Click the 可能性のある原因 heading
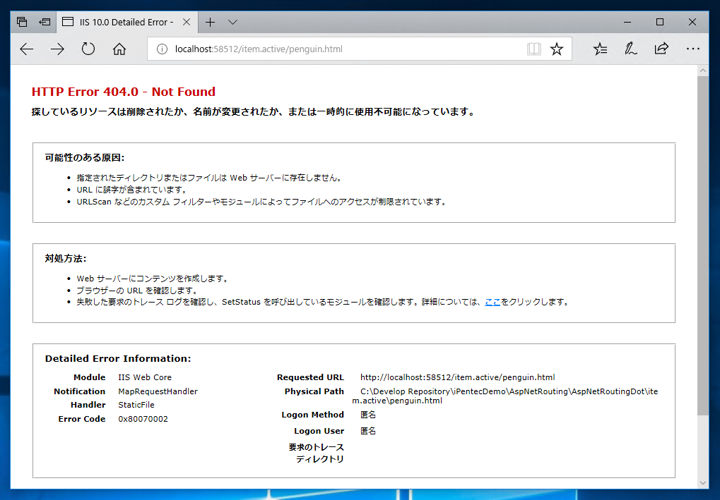This screenshot has width=720, height=500. pos(84,158)
